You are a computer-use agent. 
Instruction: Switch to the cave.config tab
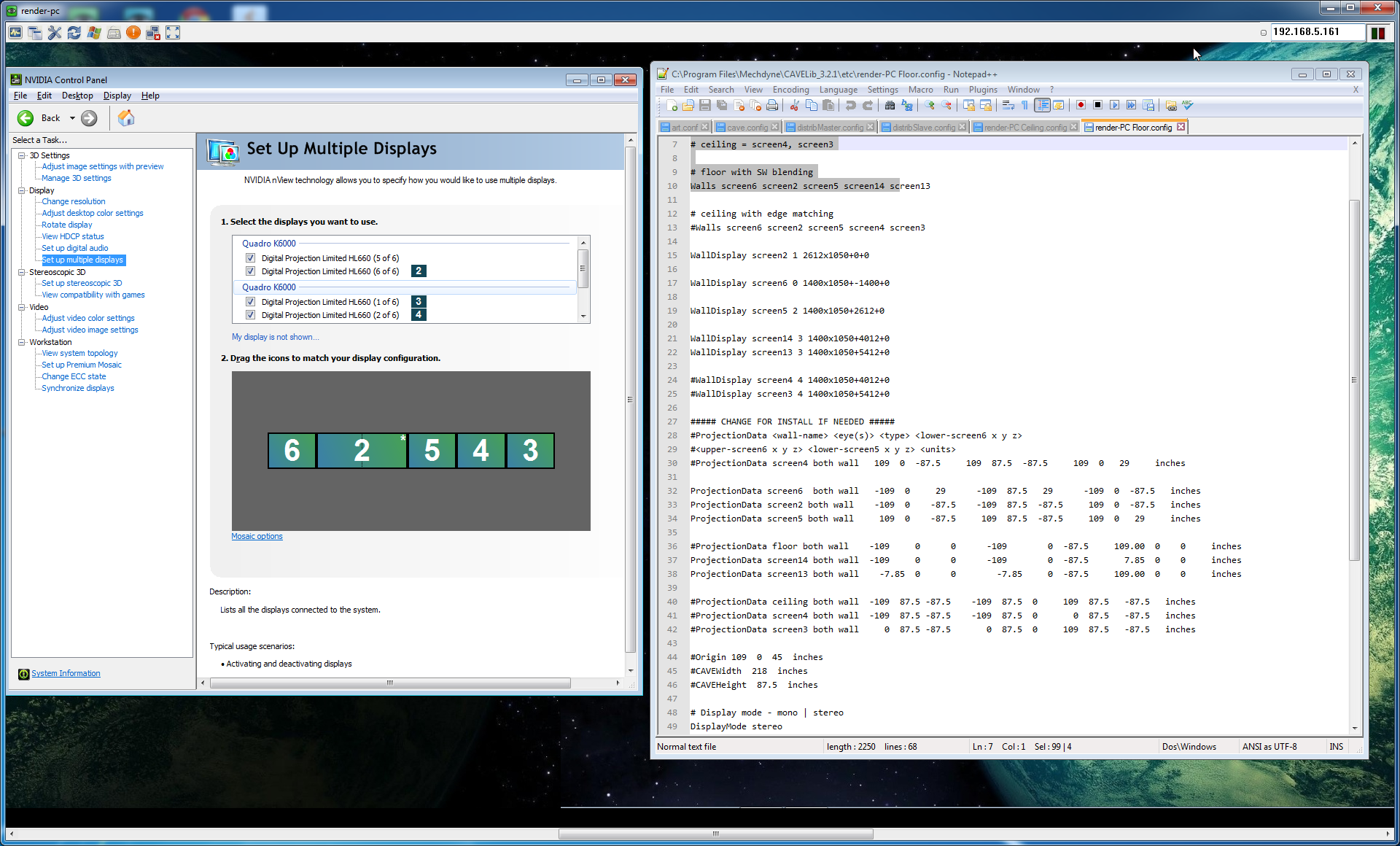pyautogui.click(x=747, y=128)
